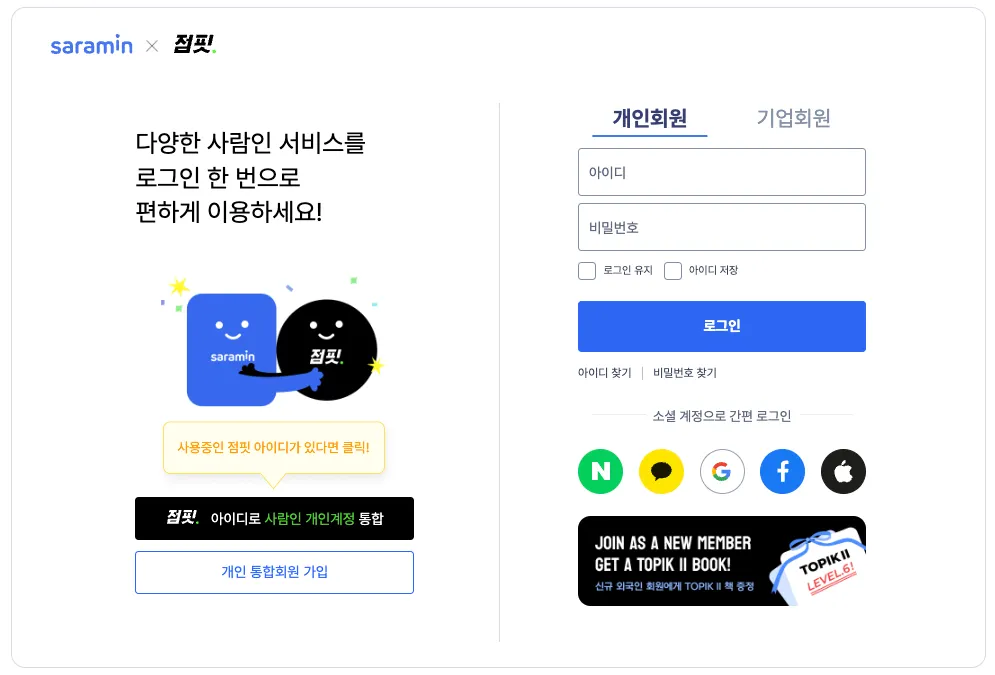Click the black 점핏 아이디로 계정 통합 button
Screen dimensions: 995x675
(x=274, y=518)
